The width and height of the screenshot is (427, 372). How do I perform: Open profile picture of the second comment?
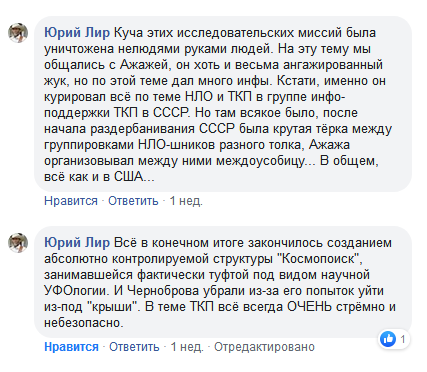coord(18,243)
